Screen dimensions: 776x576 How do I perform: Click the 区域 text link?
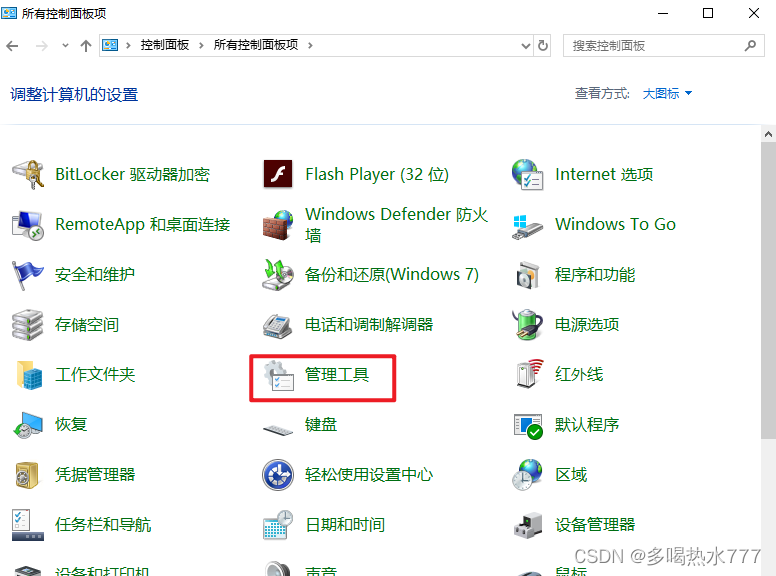(571, 475)
